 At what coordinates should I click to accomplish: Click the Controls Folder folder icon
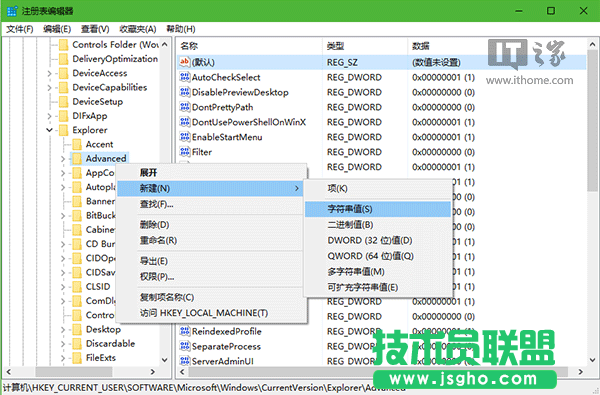(x=64, y=45)
